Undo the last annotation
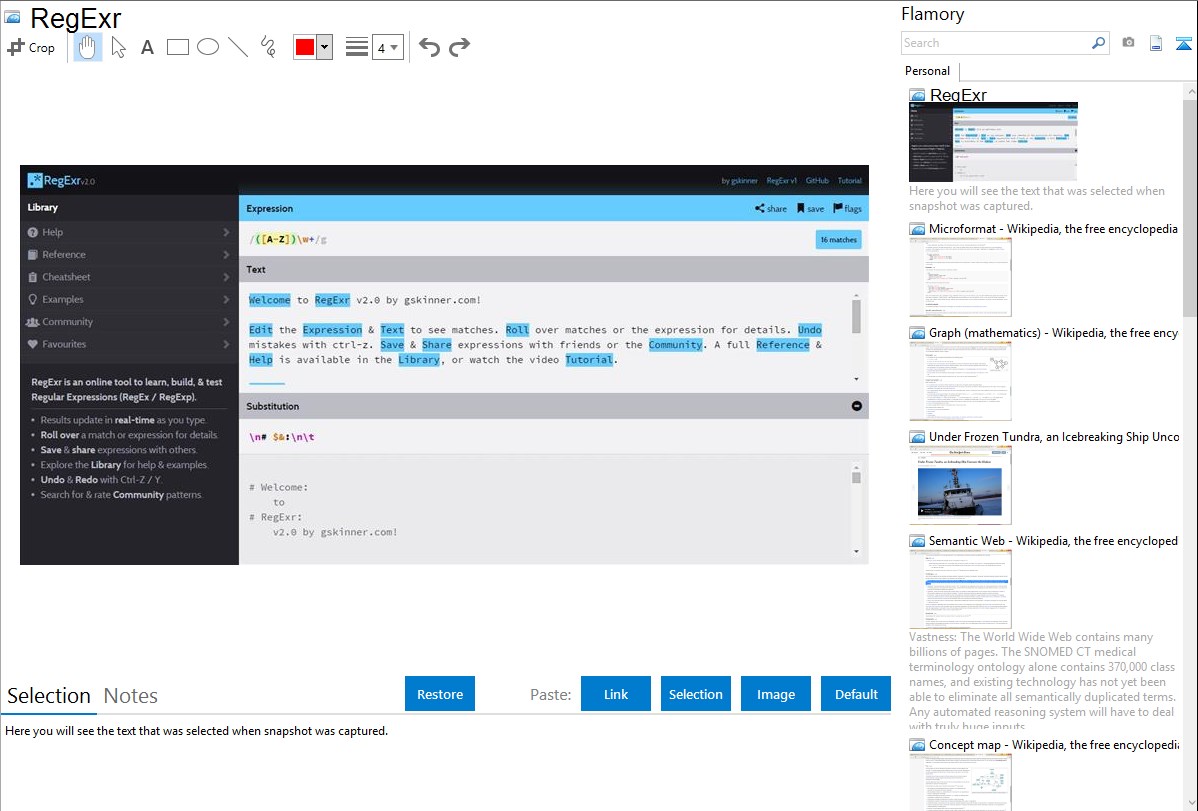 point(429,47)
